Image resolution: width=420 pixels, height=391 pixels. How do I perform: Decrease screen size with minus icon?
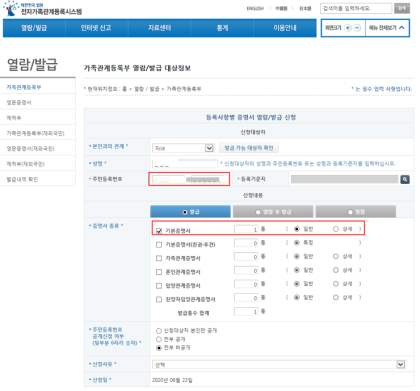coord(357,28)
